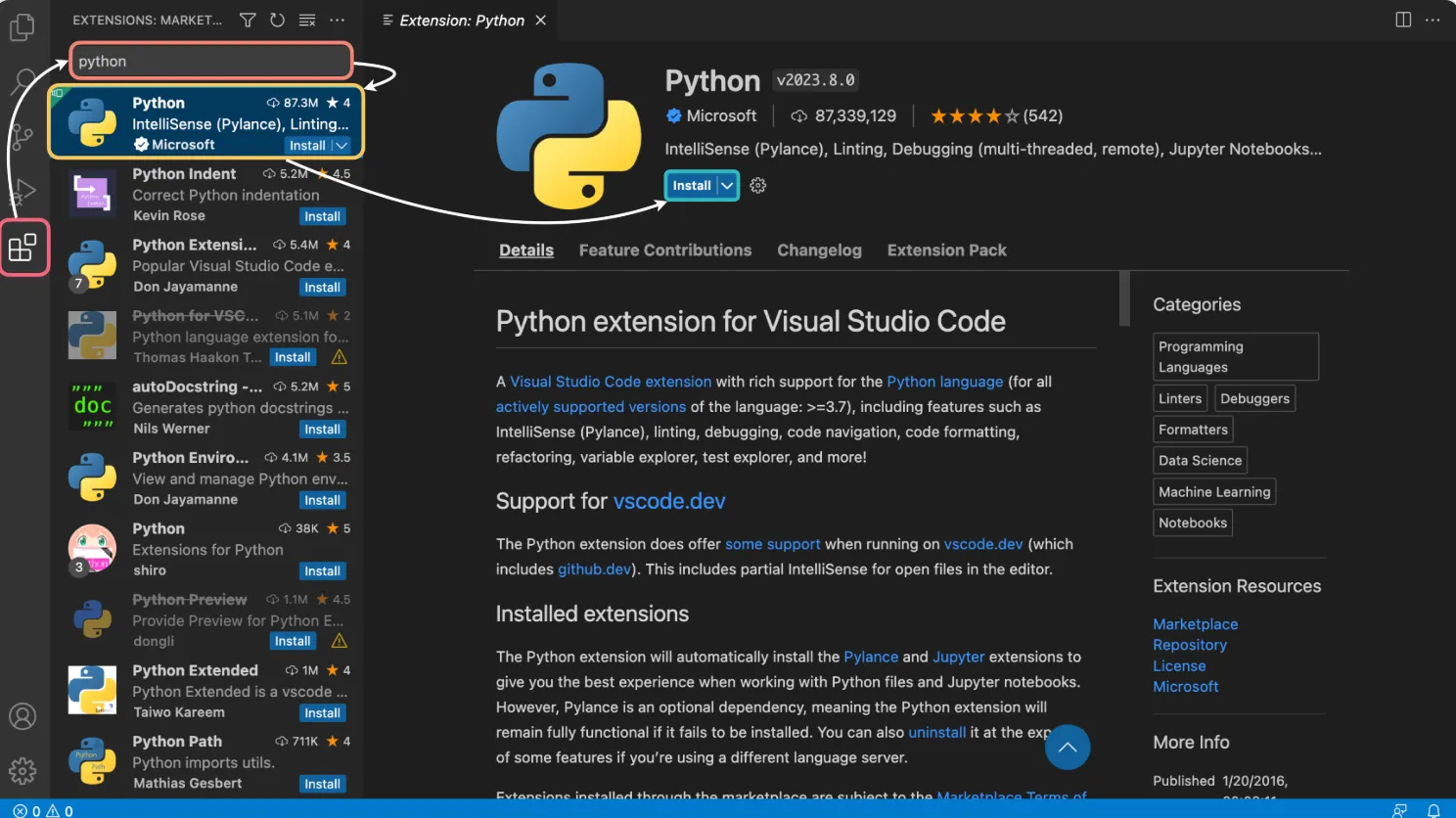Open the Search view in activity bar

pos(22,82)
